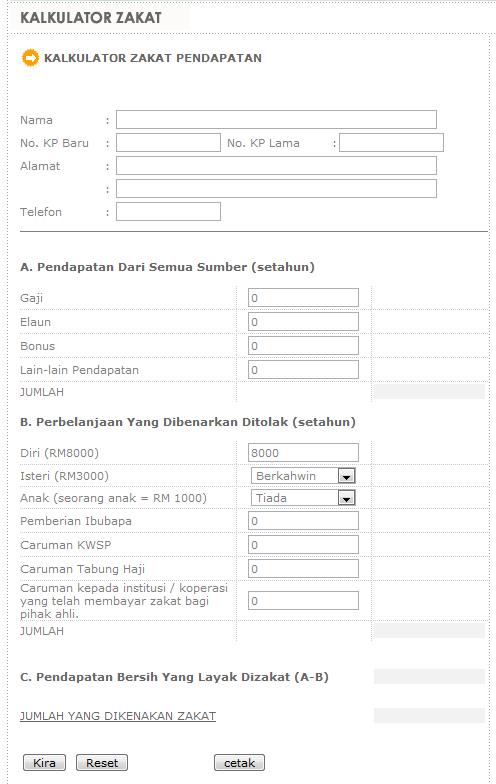Select the Lain-lain Pendapatan field
The height and width of the screenshot is (784, 496).
point(304,370)
